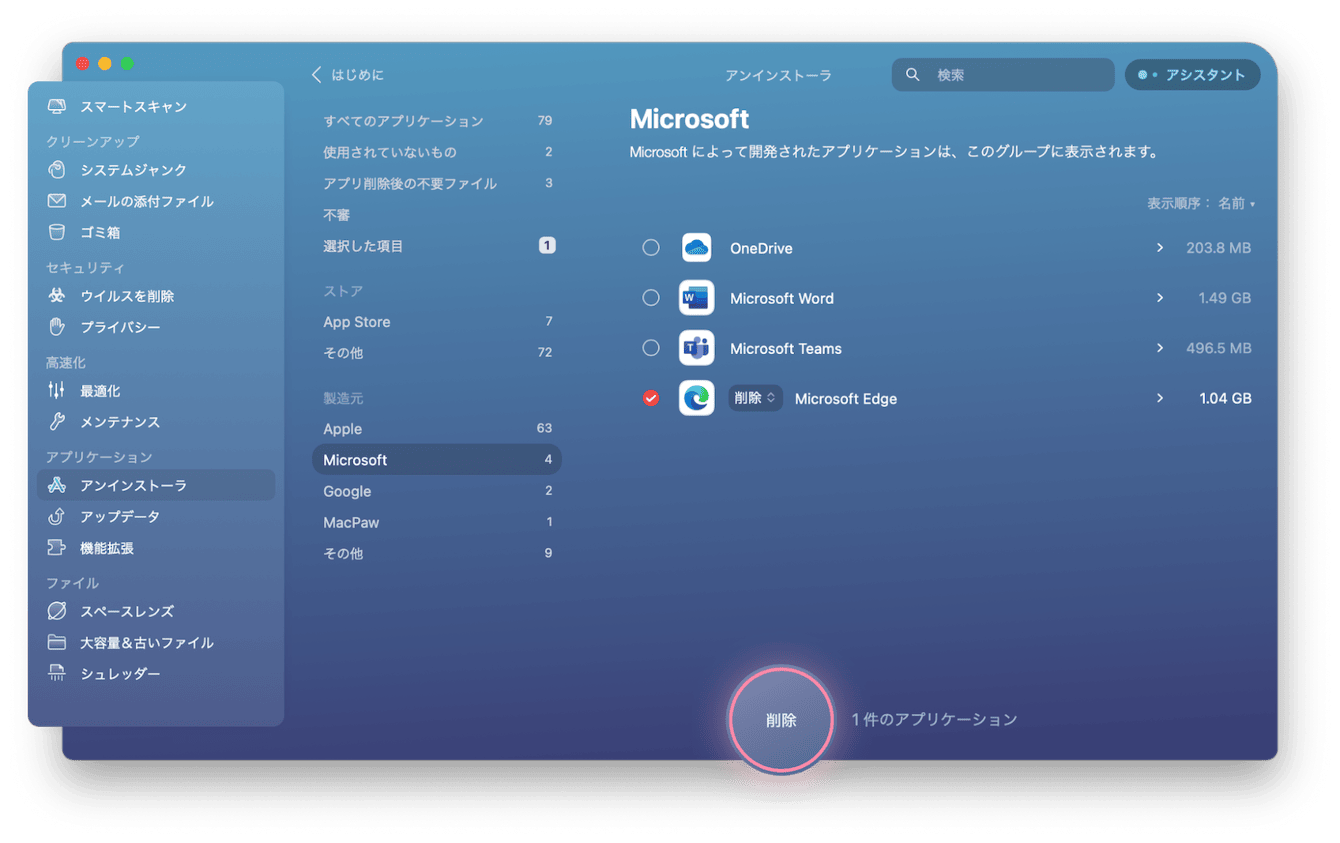Select 選択した項目 category
The width and height of the screenshot is (1340, 843).
pyautogui.click(x=437, y=246)
